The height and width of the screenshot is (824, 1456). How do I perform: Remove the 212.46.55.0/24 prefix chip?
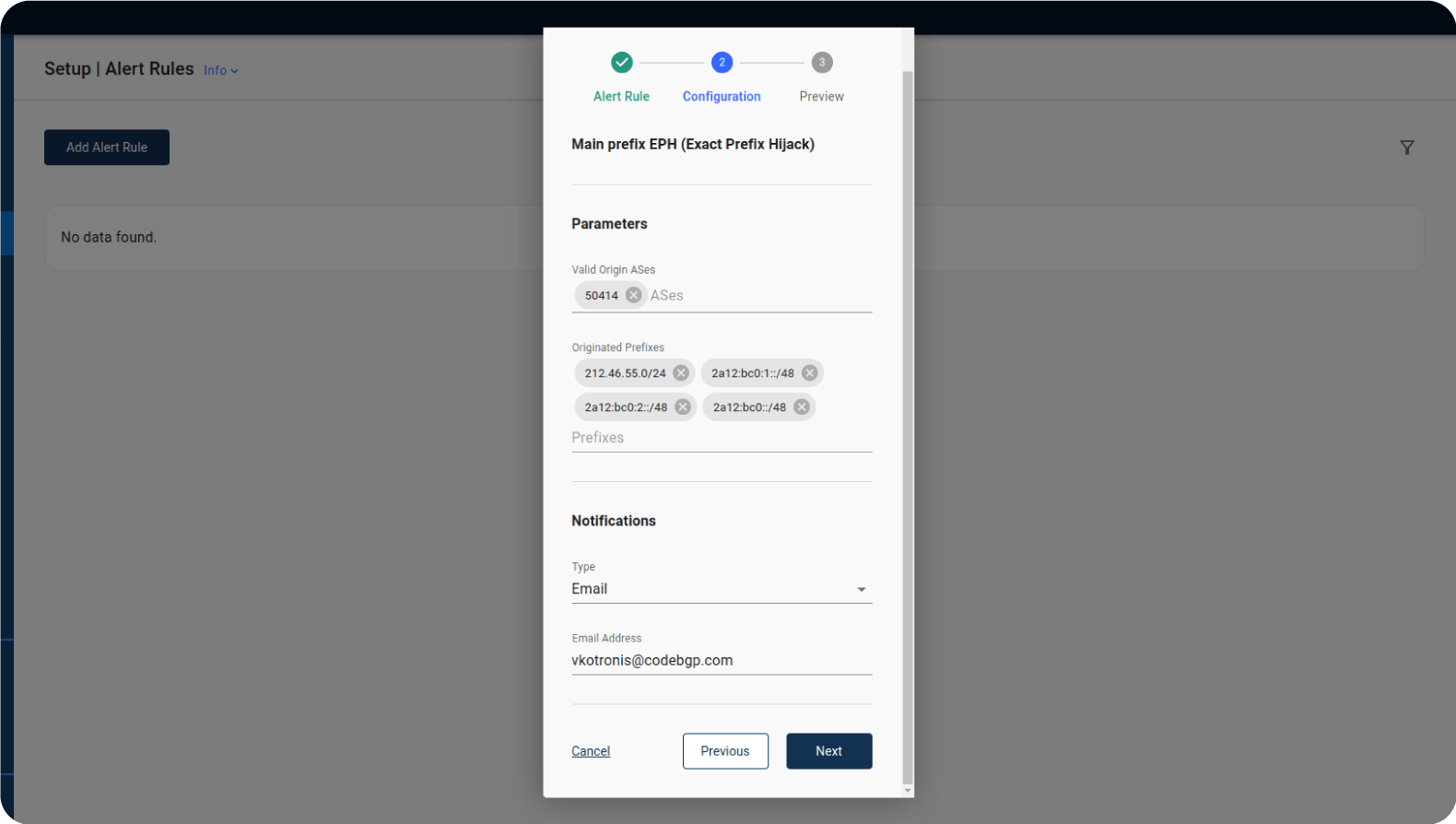click(681, 372)
